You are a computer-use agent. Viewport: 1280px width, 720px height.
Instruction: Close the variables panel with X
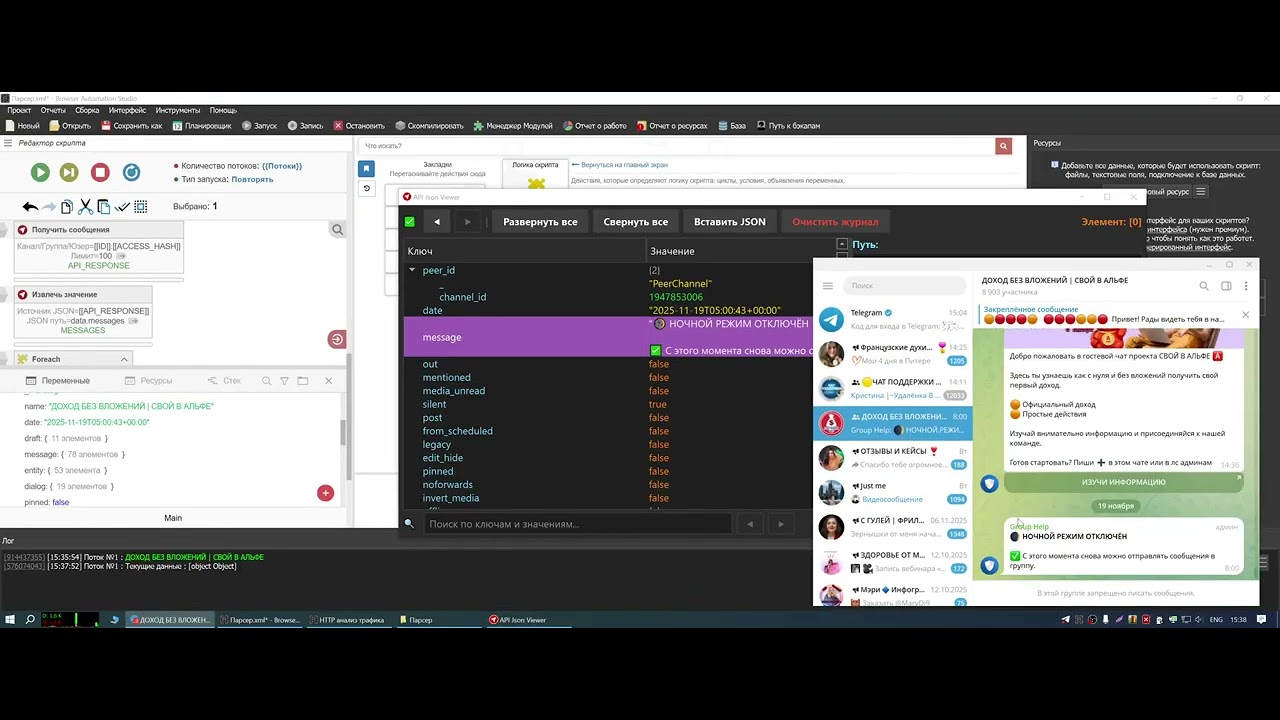[x=328, y=381]
